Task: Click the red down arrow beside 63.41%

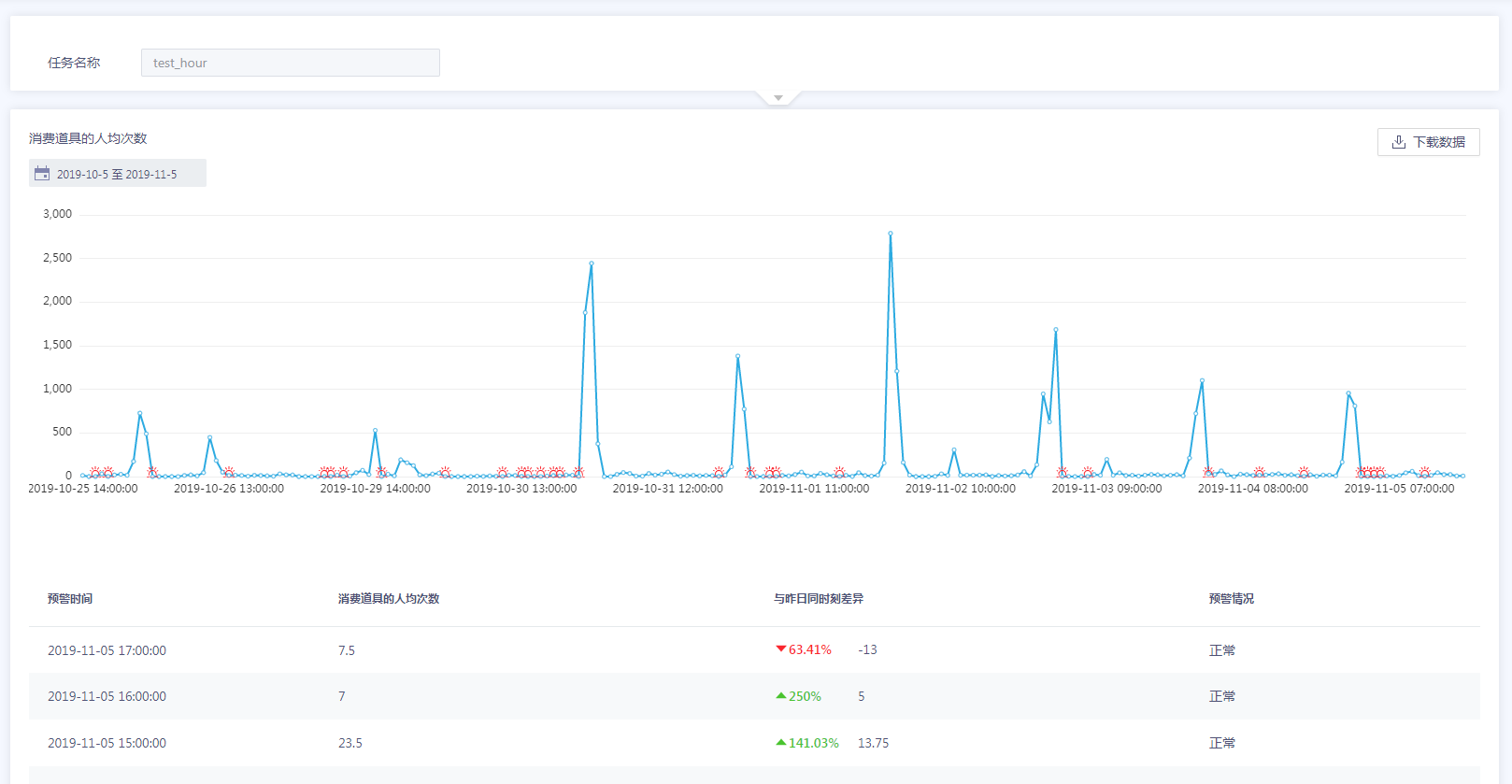Action: point(780,649)
